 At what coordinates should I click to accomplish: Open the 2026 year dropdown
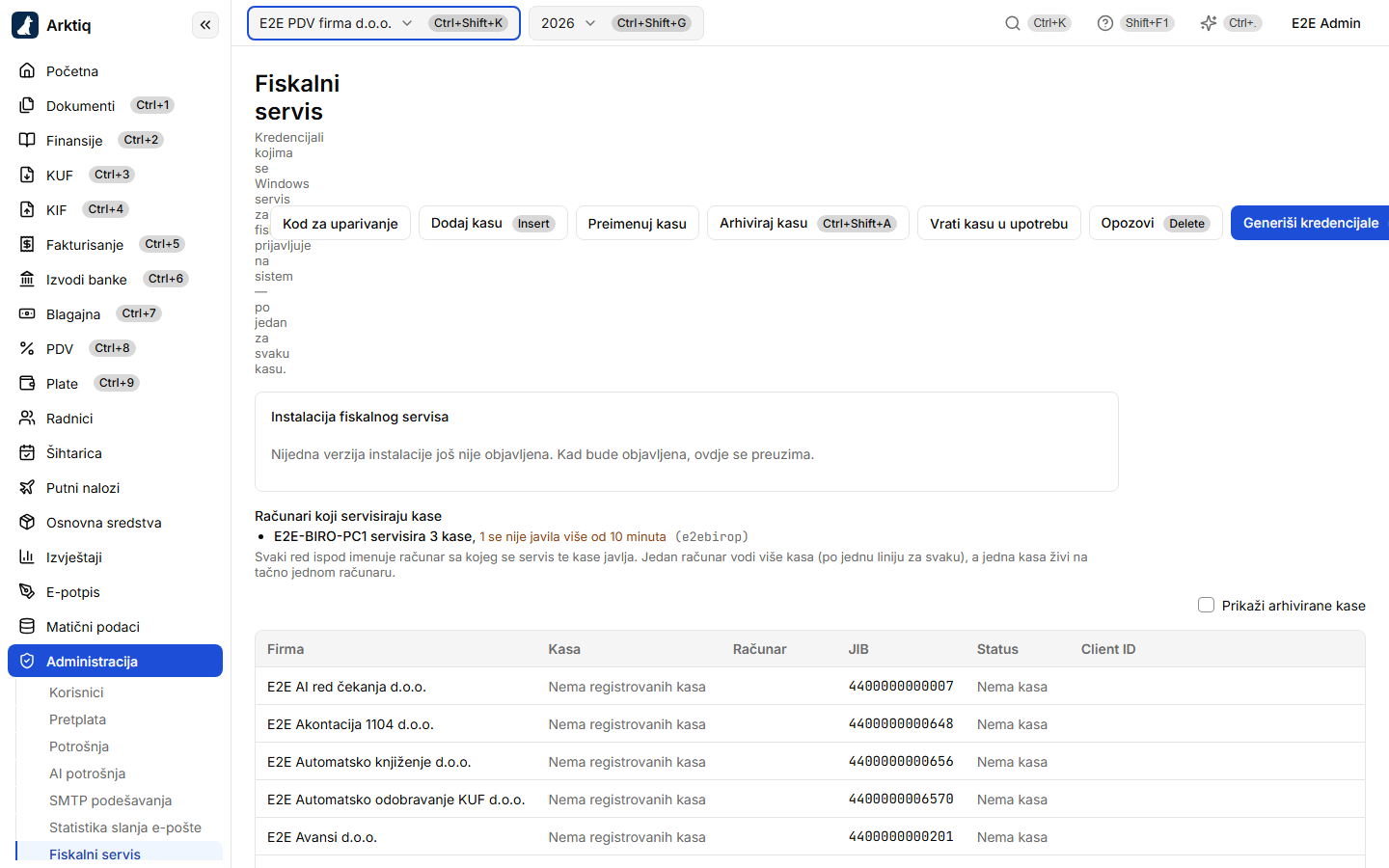click(615, 23)
